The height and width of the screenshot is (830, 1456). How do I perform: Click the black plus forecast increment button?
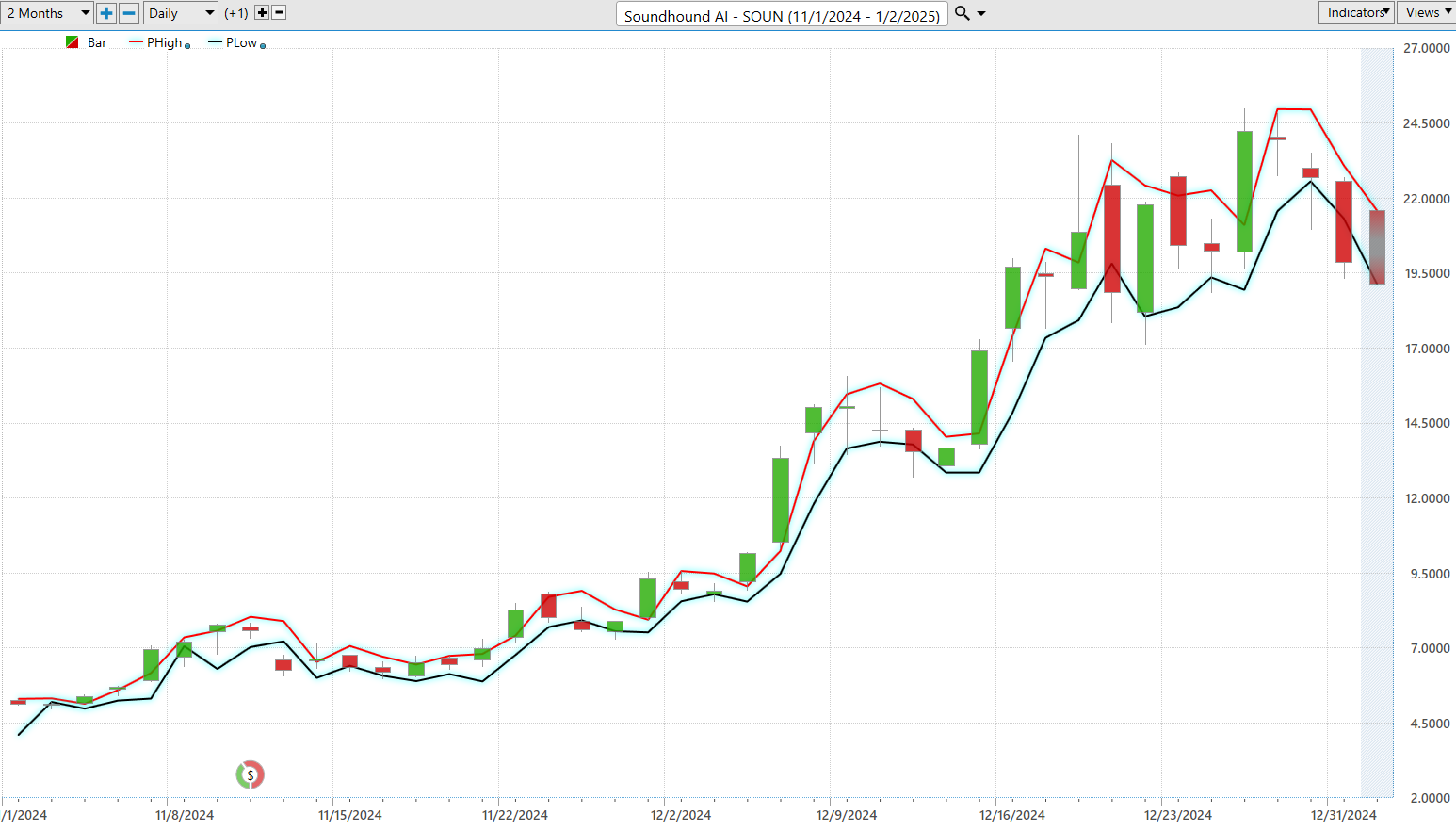point(262,13)
